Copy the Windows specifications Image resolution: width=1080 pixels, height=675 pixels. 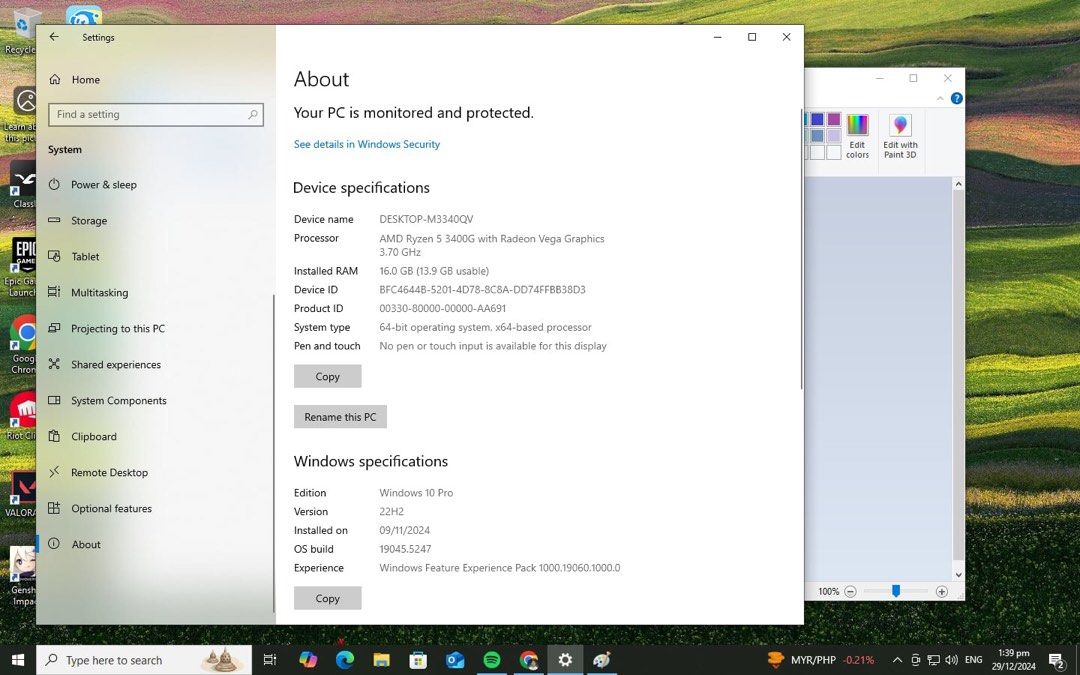click(327, 598)
